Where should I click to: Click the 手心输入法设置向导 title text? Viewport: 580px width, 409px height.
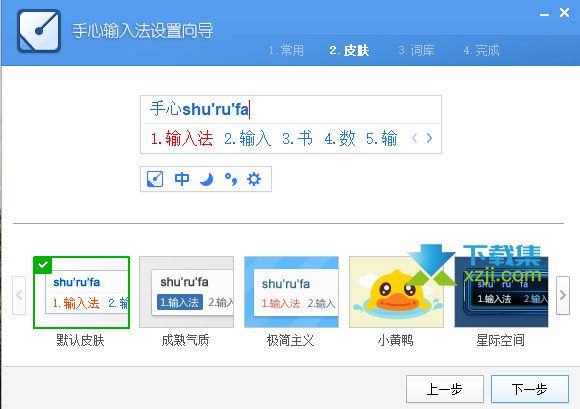[142, 31]
